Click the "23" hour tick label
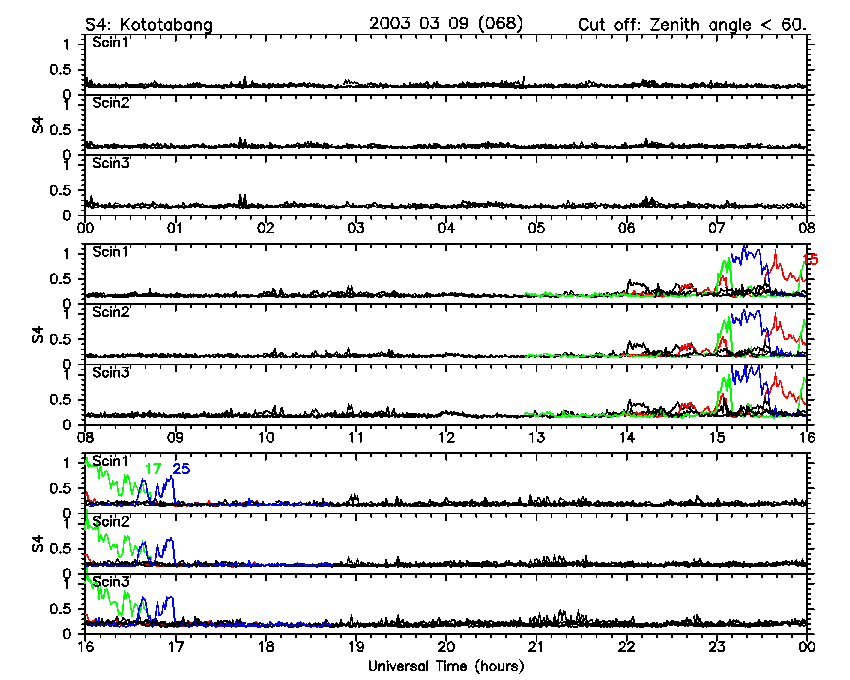The image size is (850, 680). pyautogui.click(x=717, y=647)
